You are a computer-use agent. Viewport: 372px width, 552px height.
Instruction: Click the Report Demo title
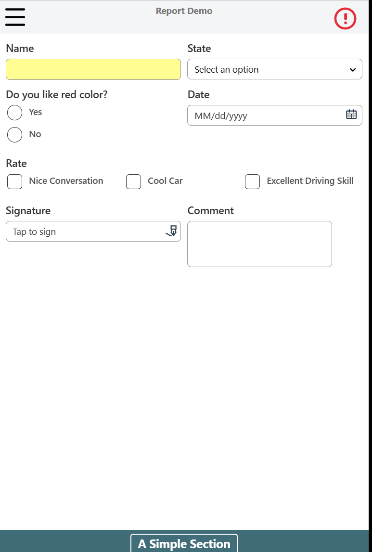[x=184, y=11]
